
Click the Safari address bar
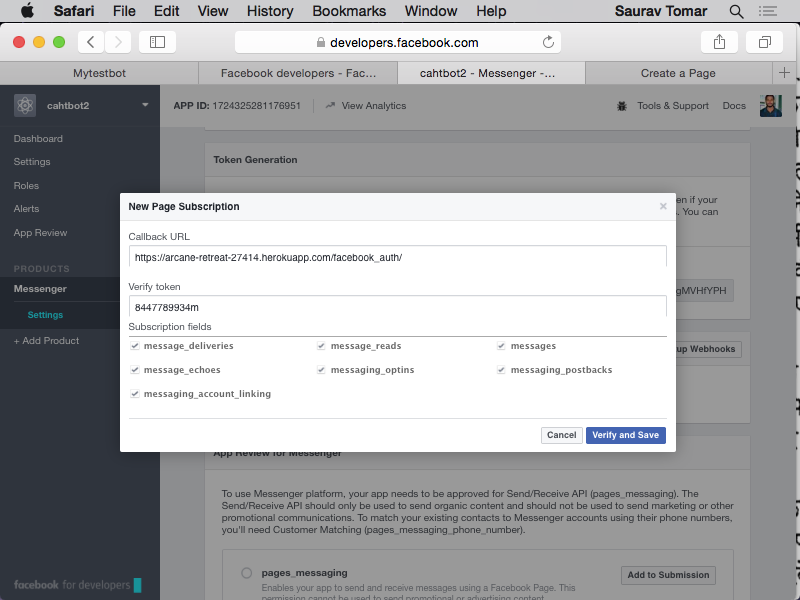(397, 42)
